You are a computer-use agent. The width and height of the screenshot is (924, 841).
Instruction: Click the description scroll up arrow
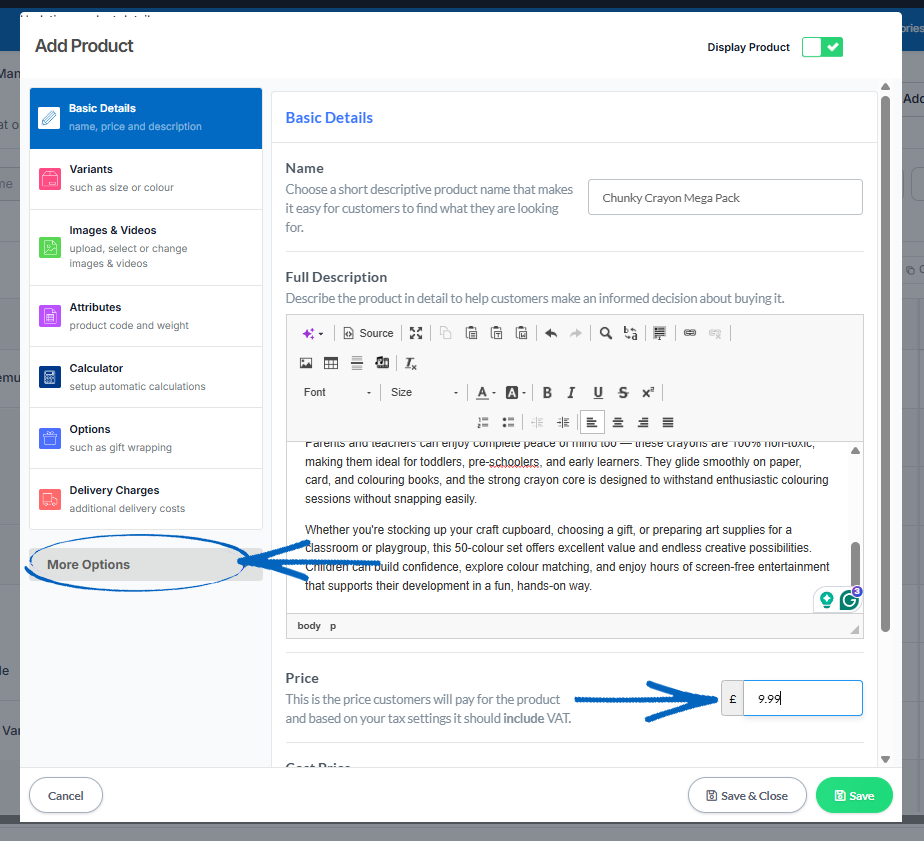click(x=855, y=450)
